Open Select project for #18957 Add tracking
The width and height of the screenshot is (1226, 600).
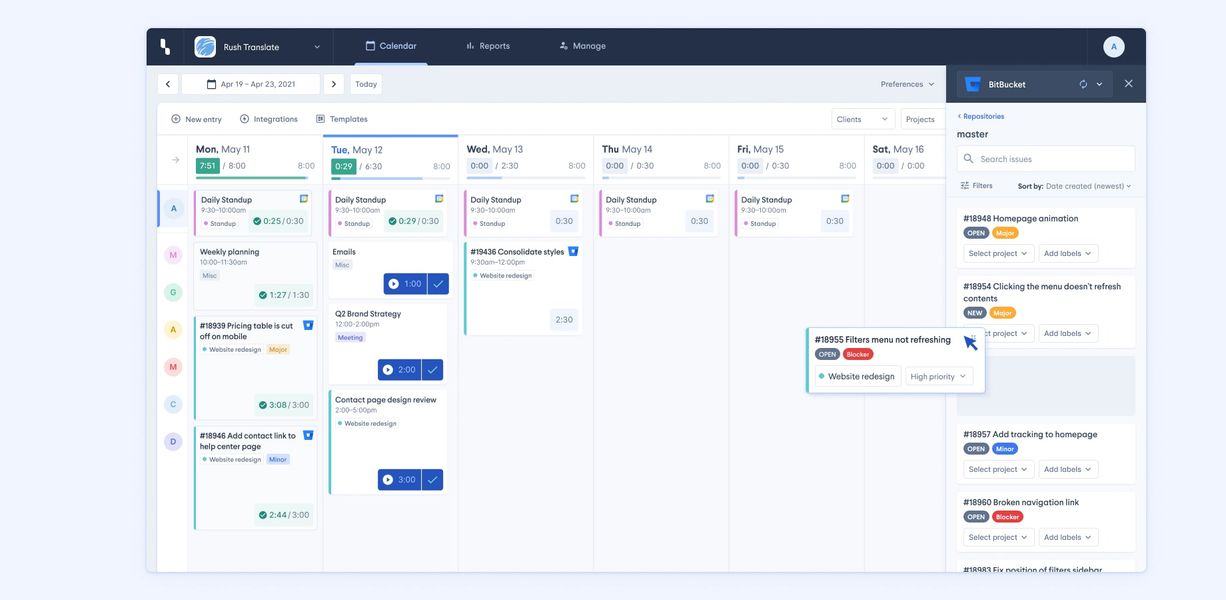tap(998, 469)
